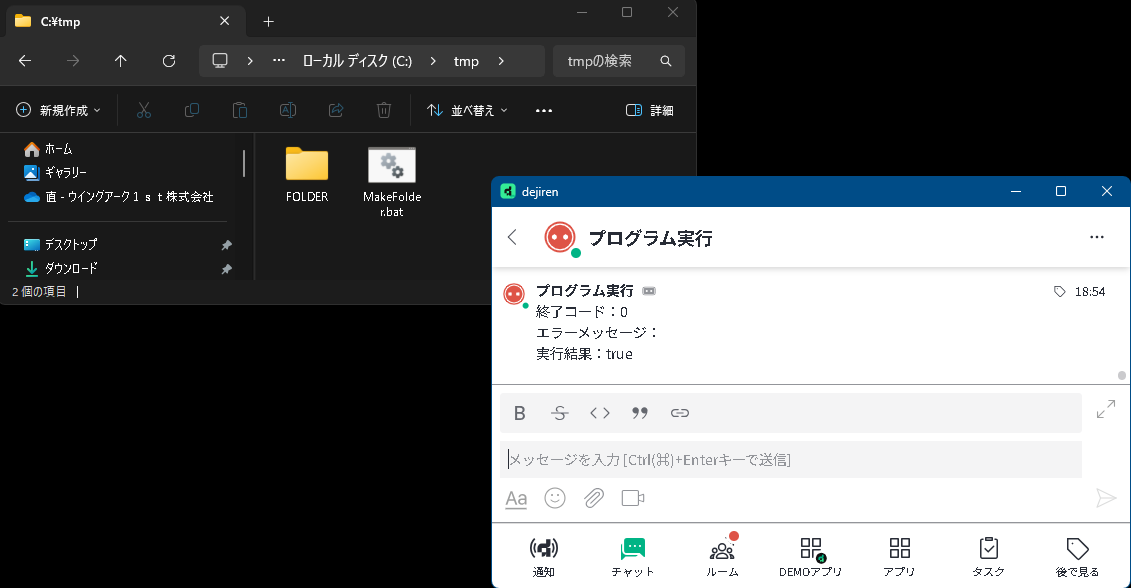Insert a hyperlink in message
Image resolution: width=1131 pixels, height=588 pixels.
[680, 413]
